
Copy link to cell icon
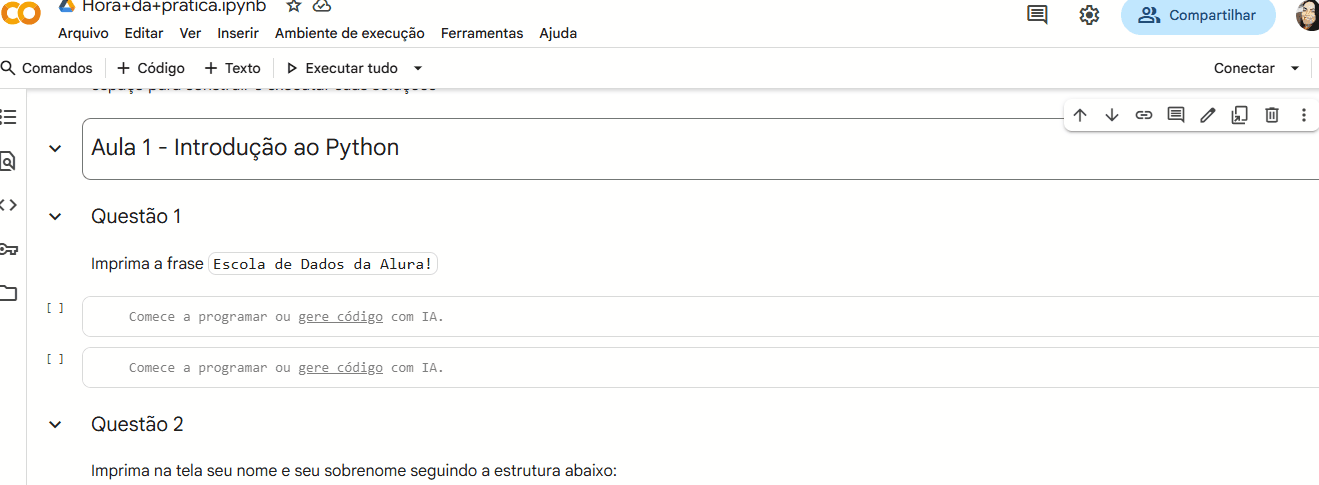pyautogui.click(x=1144, y=115)
